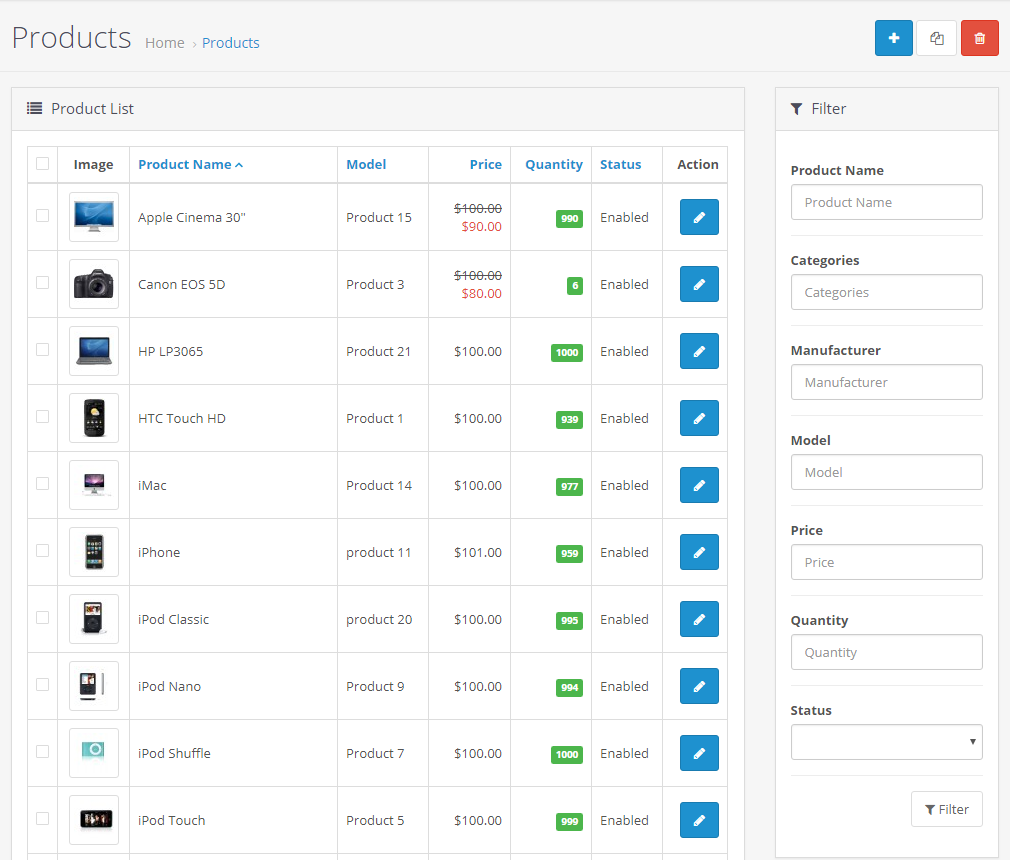This screenshot has height=860, width=1010.
Task: Select the iPod Classic row checkbox
Action: pyautogui.click(x=43, y=618)
